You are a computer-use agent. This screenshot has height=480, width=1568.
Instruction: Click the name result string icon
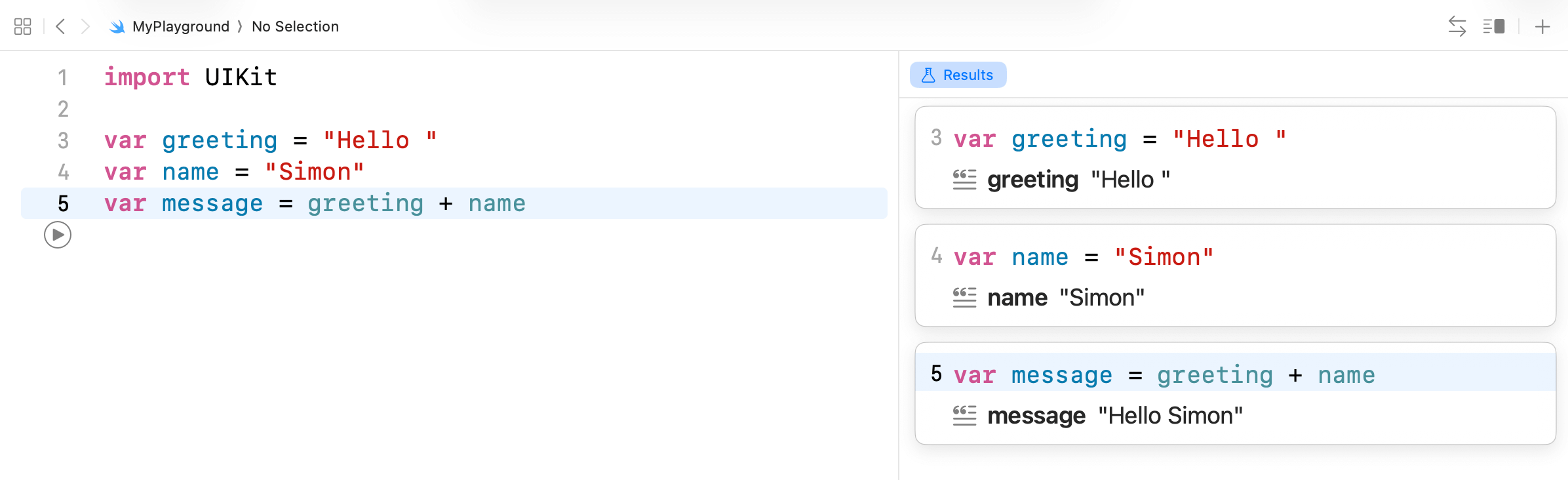pos(964,297)
